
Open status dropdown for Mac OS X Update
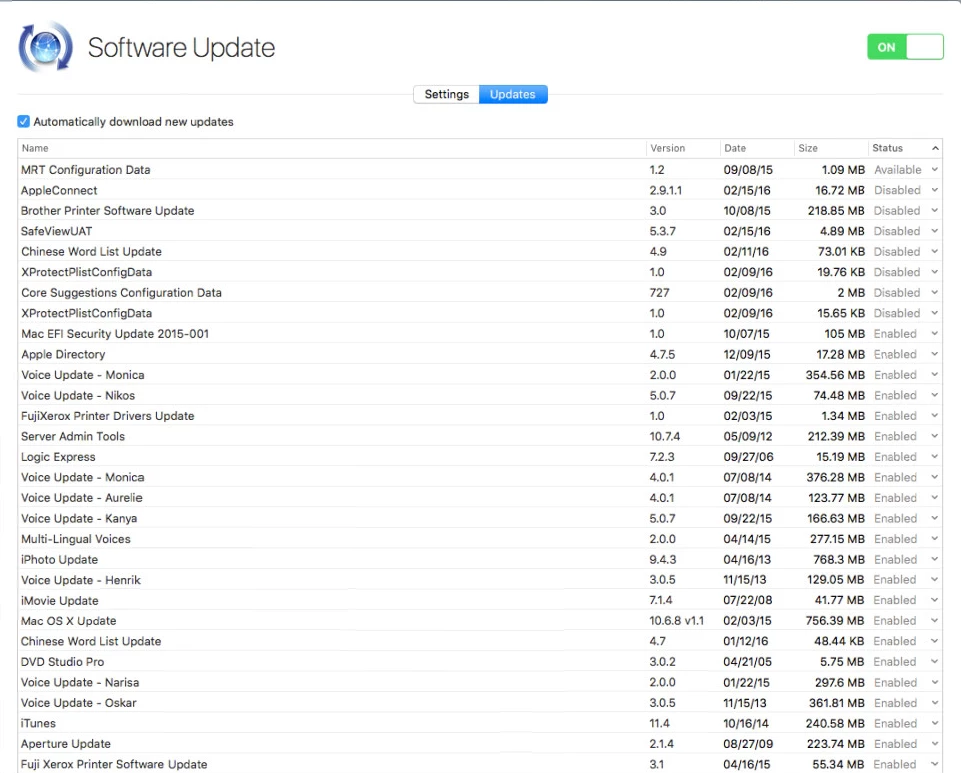(935, 621)
